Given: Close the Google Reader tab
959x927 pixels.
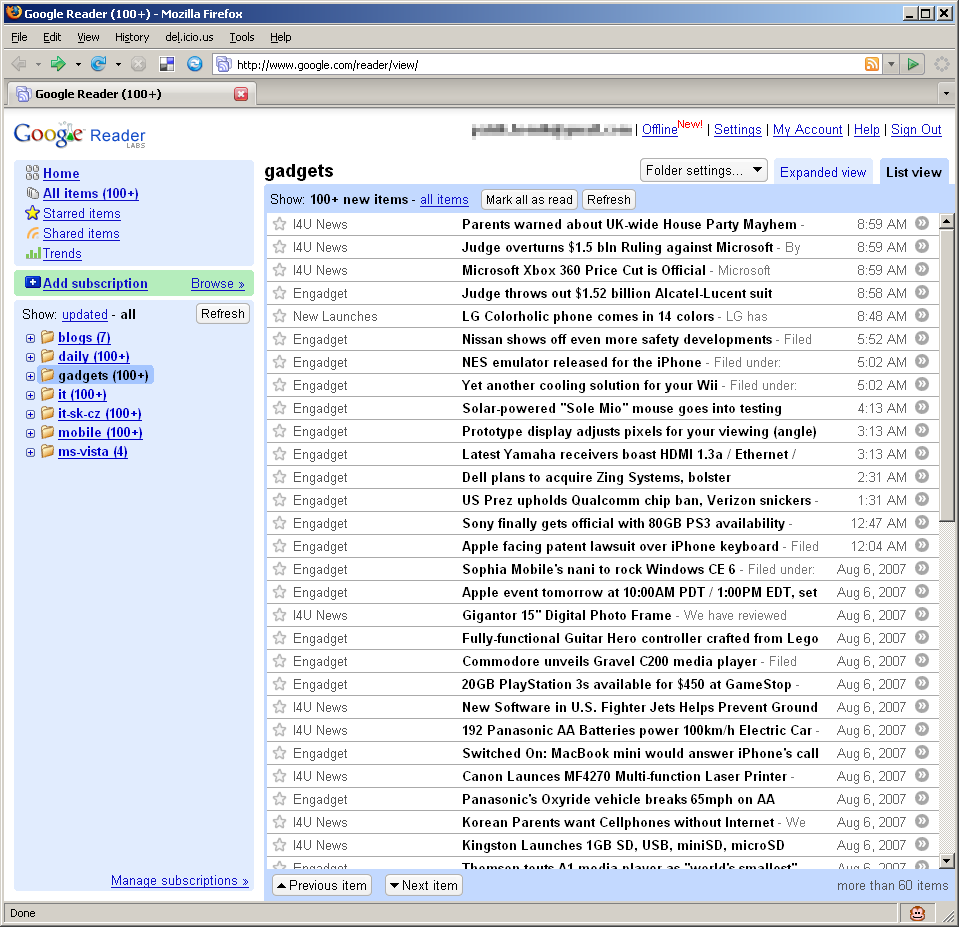Looking at the screenshot, I should coord(241,94).
